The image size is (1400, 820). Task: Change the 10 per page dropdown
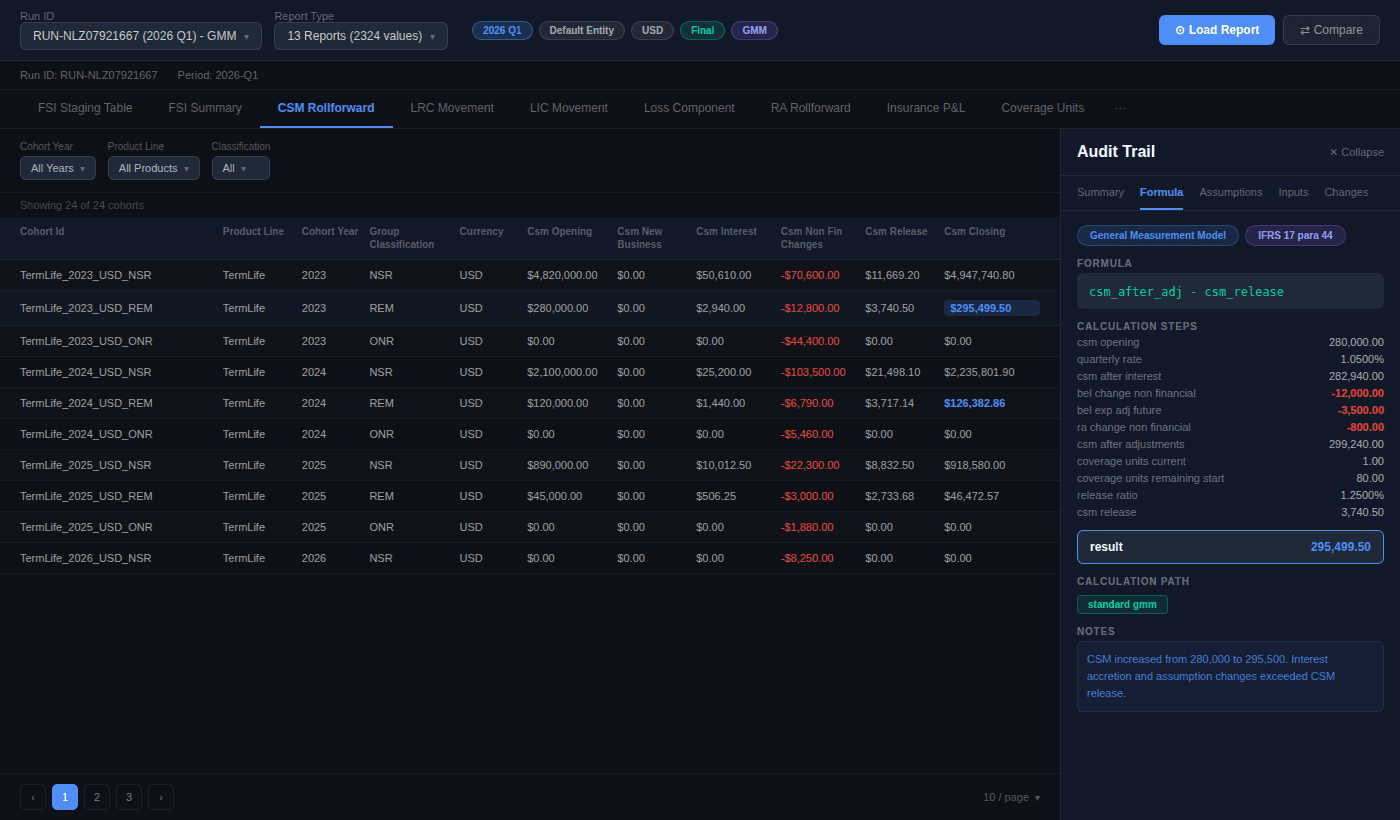click(x=1011, y=797)
